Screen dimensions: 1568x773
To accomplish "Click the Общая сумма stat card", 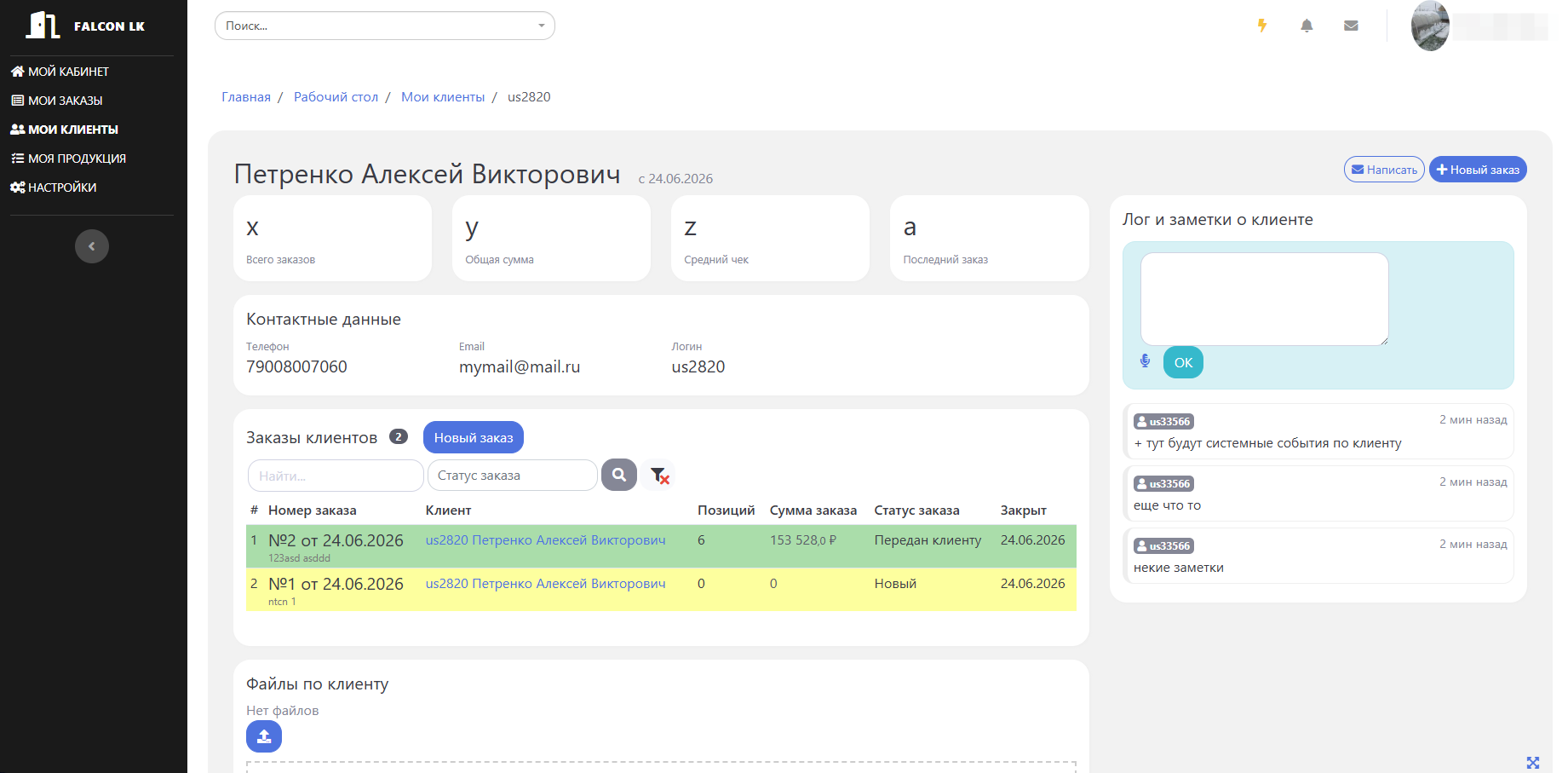I will point(552,239).
